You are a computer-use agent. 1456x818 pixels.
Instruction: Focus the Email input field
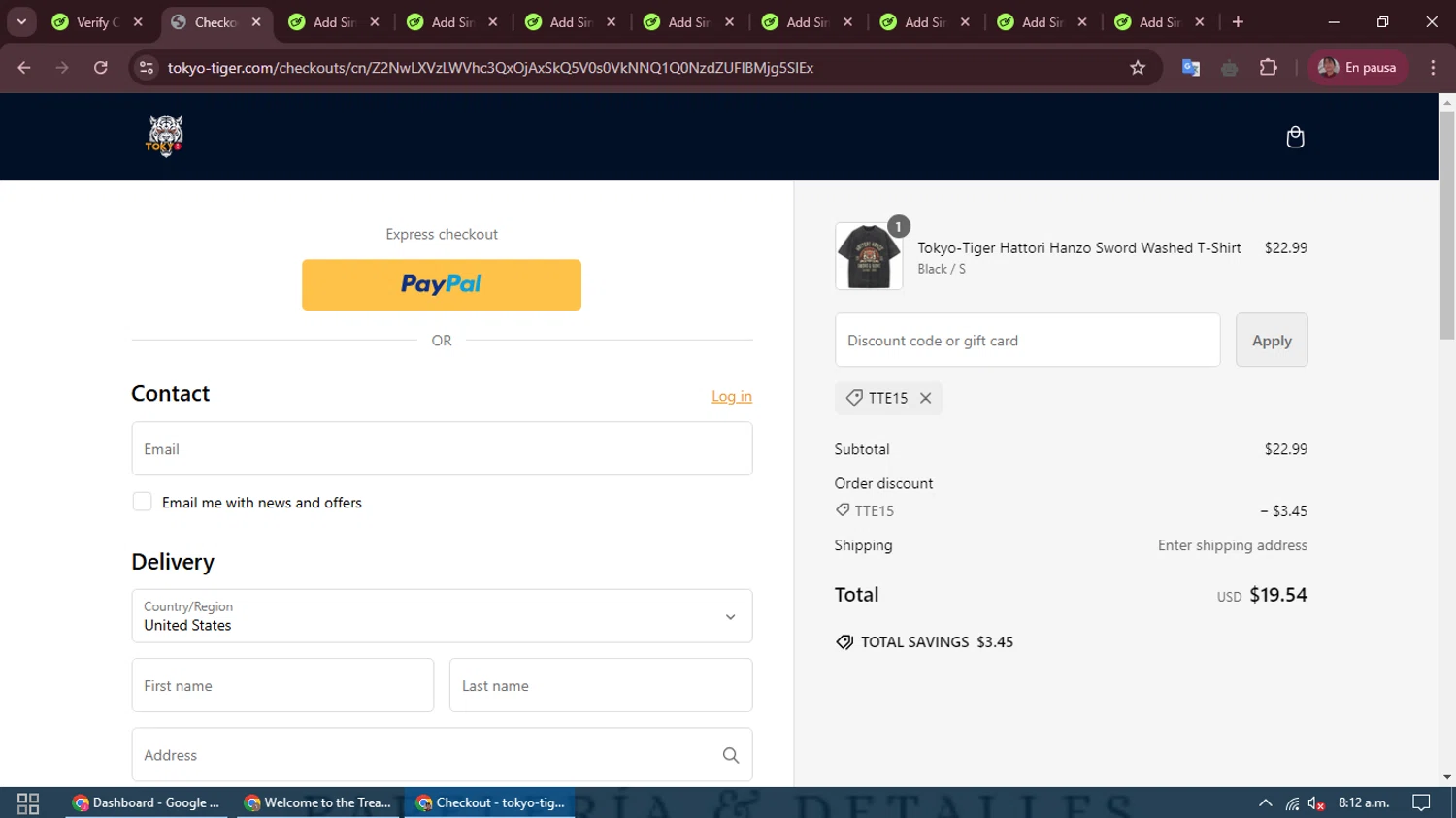442,448
